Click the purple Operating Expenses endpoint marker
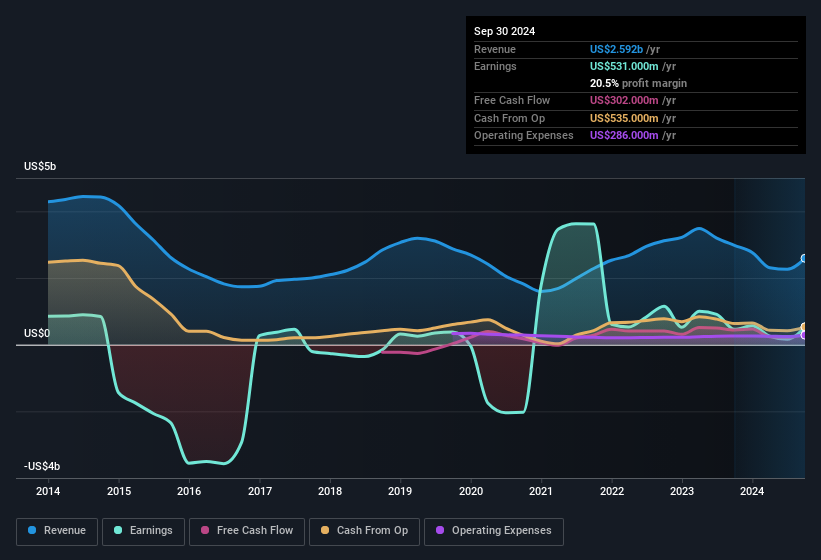821x560 pixels. click(804, 335)
